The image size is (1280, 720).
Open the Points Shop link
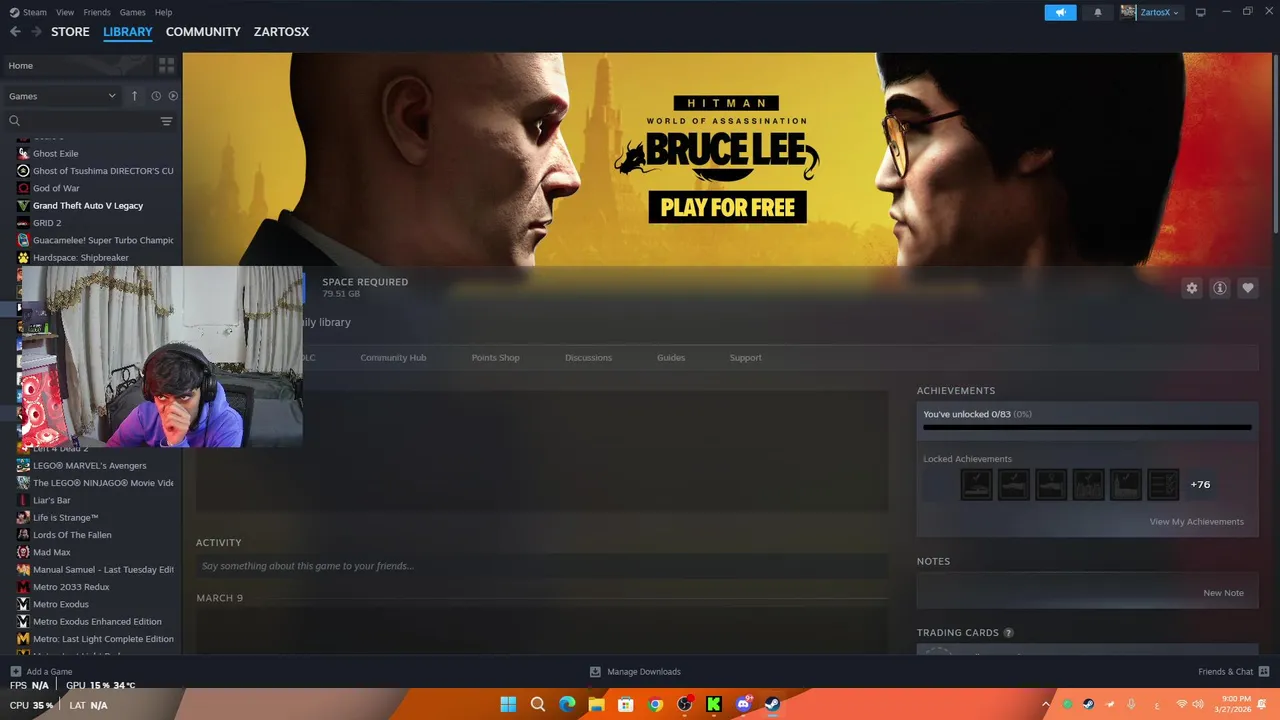tap(496, 357)
